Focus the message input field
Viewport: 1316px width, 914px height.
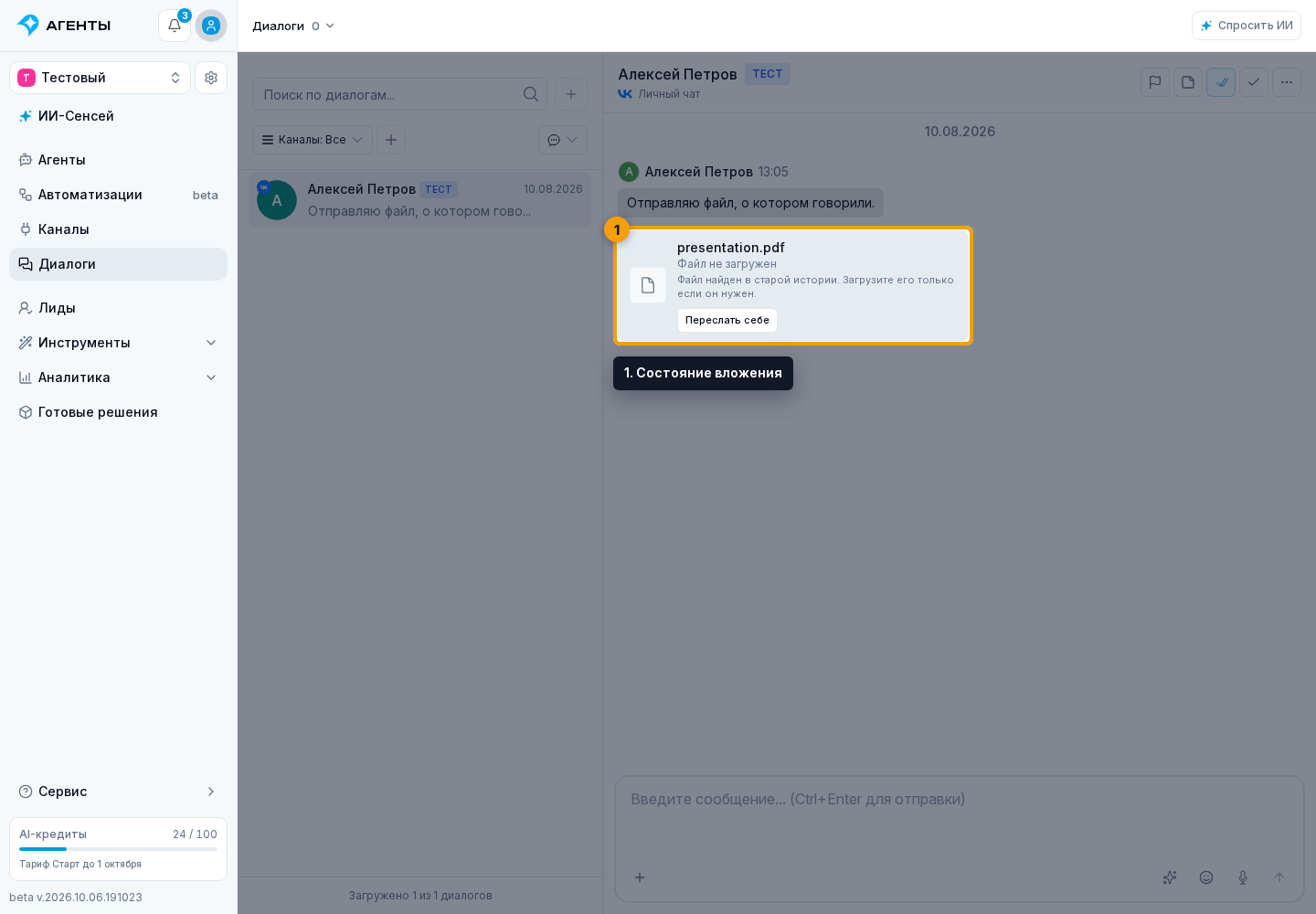click(x=960, y=800)
